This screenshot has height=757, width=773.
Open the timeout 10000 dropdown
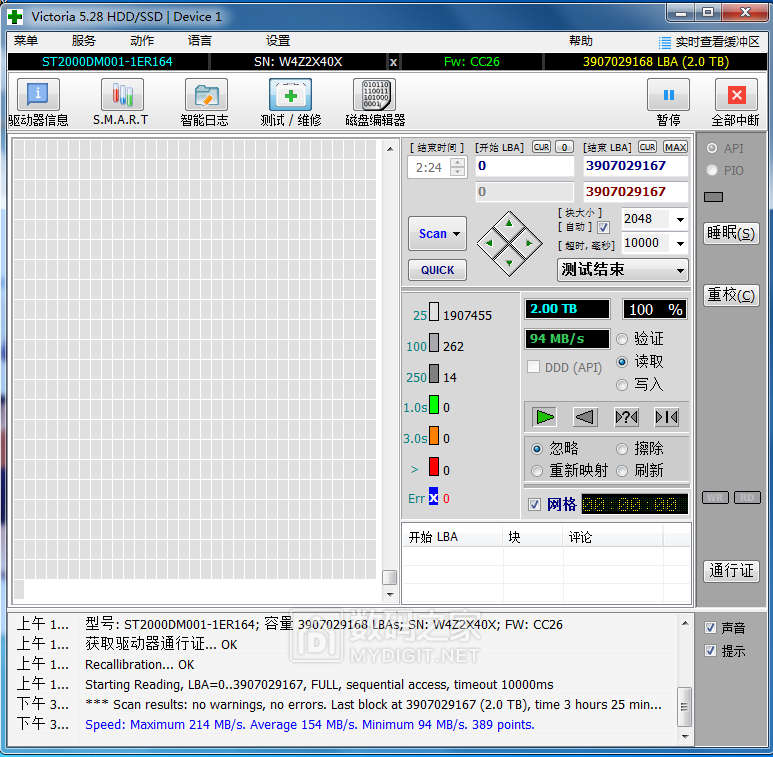(680, 243)
